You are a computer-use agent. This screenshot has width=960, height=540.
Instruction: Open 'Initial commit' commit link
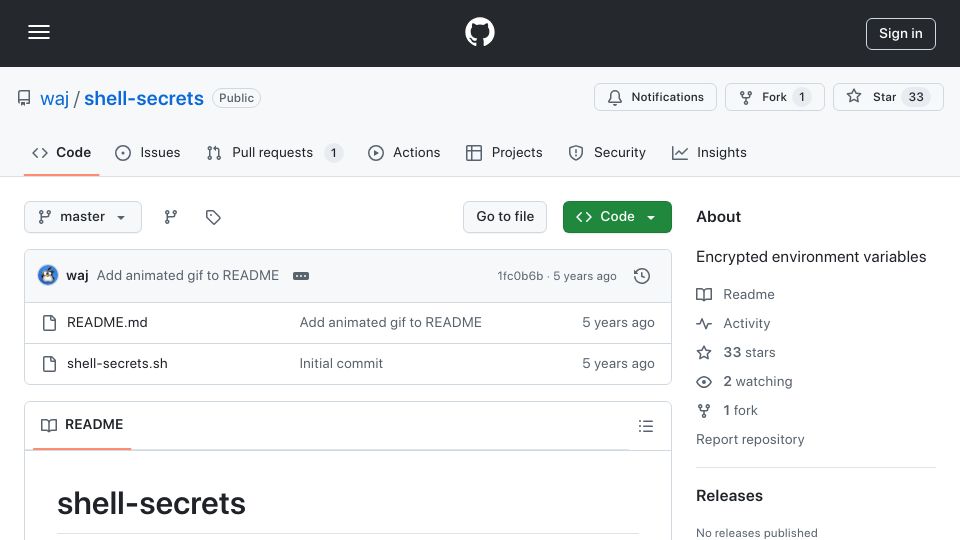point(341,364)
